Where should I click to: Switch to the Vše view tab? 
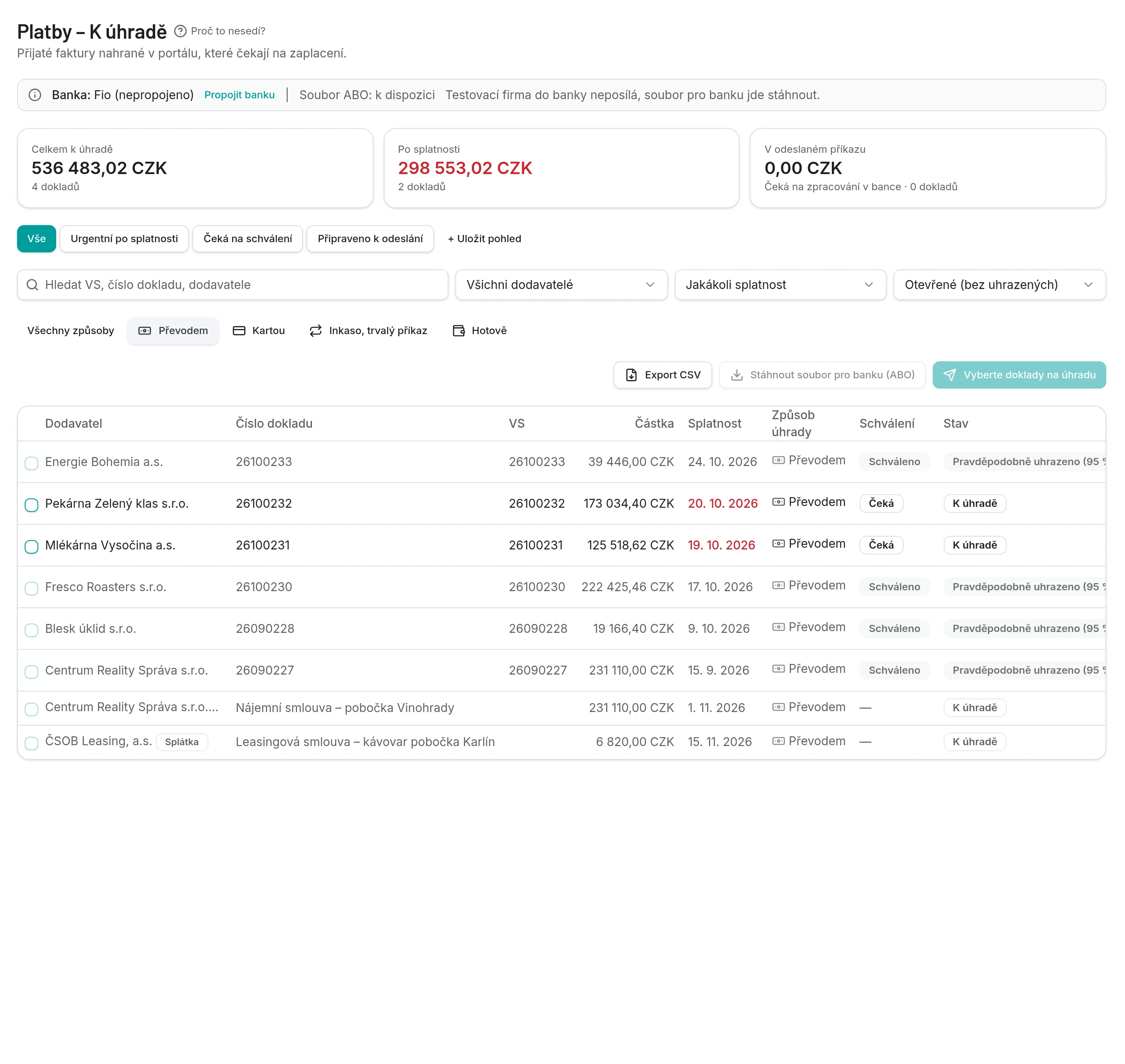coord(36,239)
